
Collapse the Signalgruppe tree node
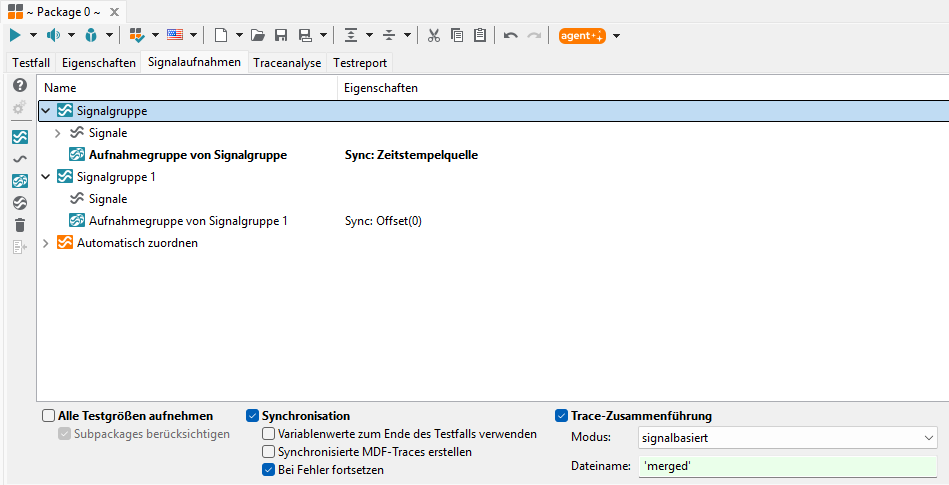pyautogui.click(x=45, y=111)
